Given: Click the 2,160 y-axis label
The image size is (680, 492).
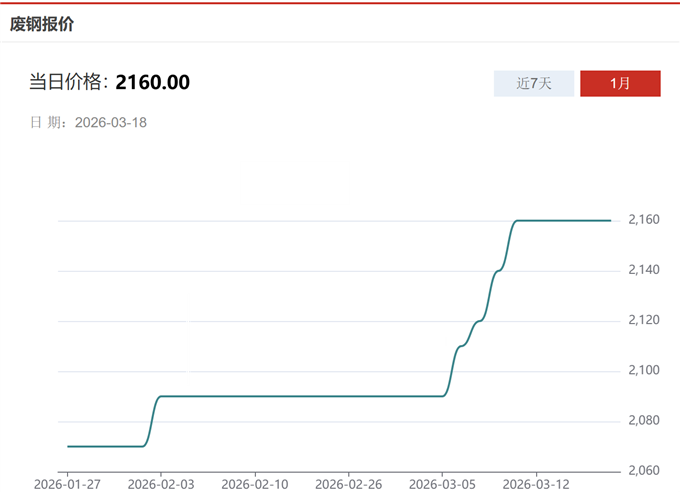Looking at the screenshot, I should click(644, 220).
